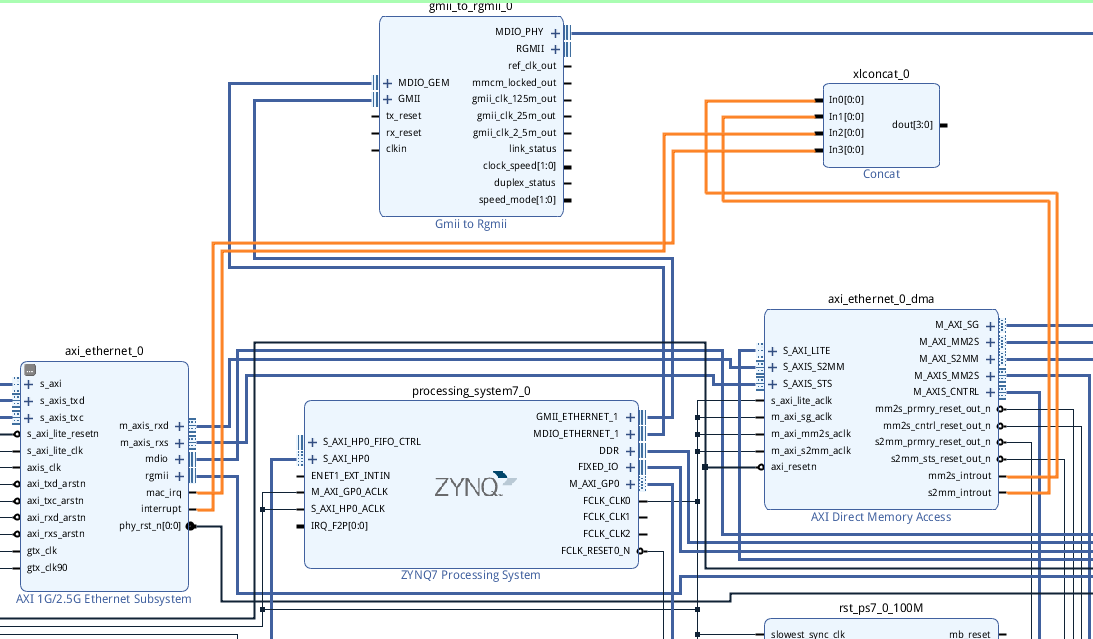
Task: Select the mac_irq pin on axi_ethernet_0
Action: click(165, 492)
